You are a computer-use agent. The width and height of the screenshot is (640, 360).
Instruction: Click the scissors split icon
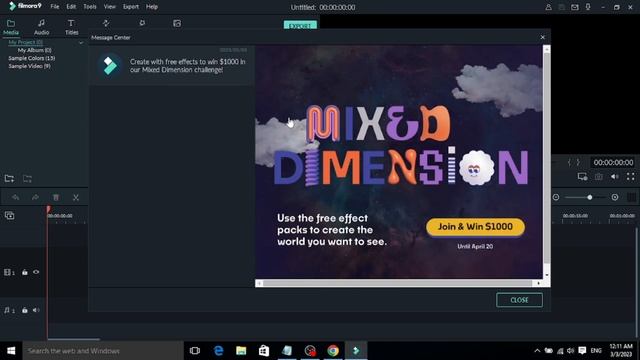pos(76,198)
